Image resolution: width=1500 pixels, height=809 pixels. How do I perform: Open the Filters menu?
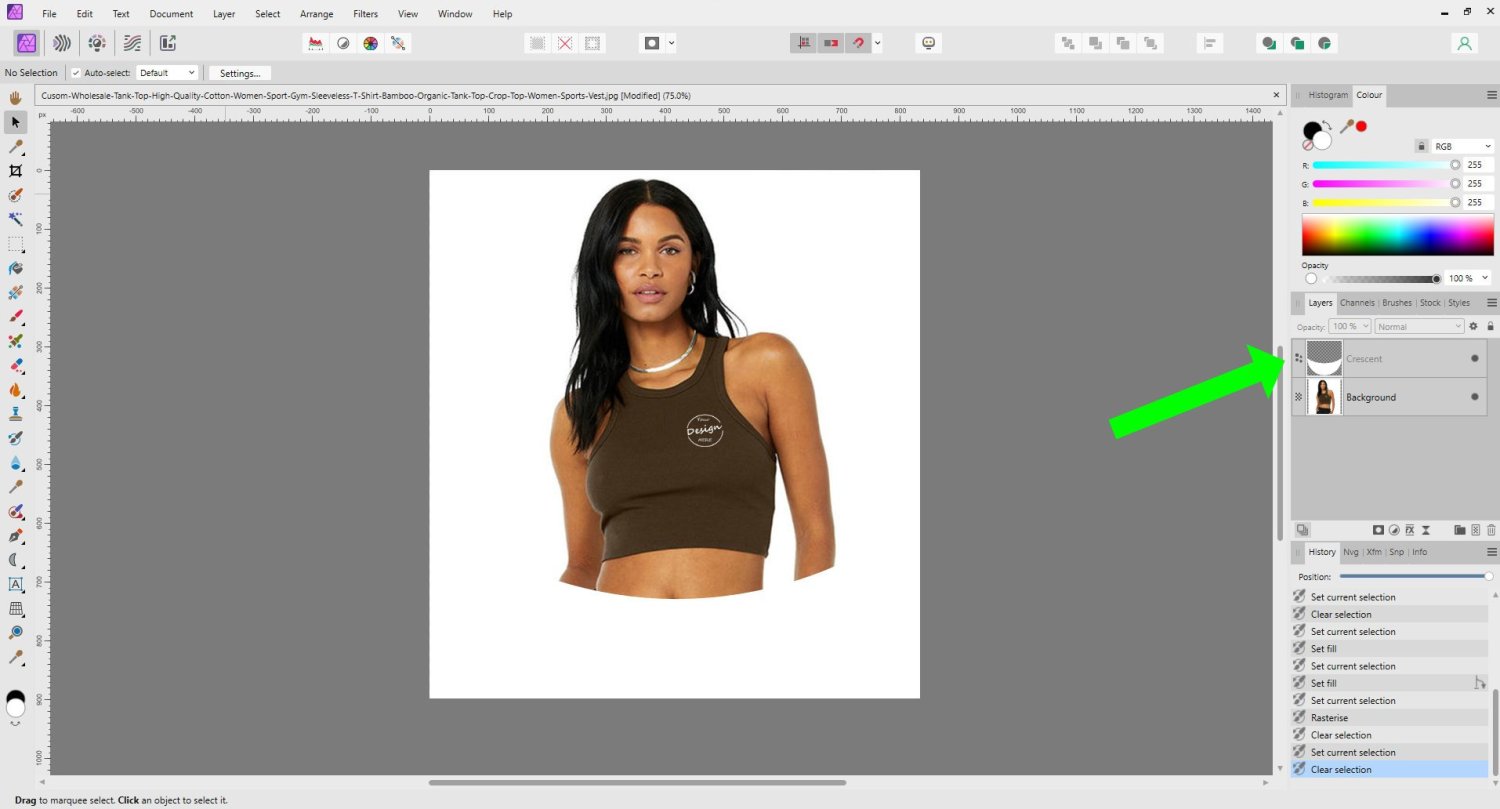365,14
